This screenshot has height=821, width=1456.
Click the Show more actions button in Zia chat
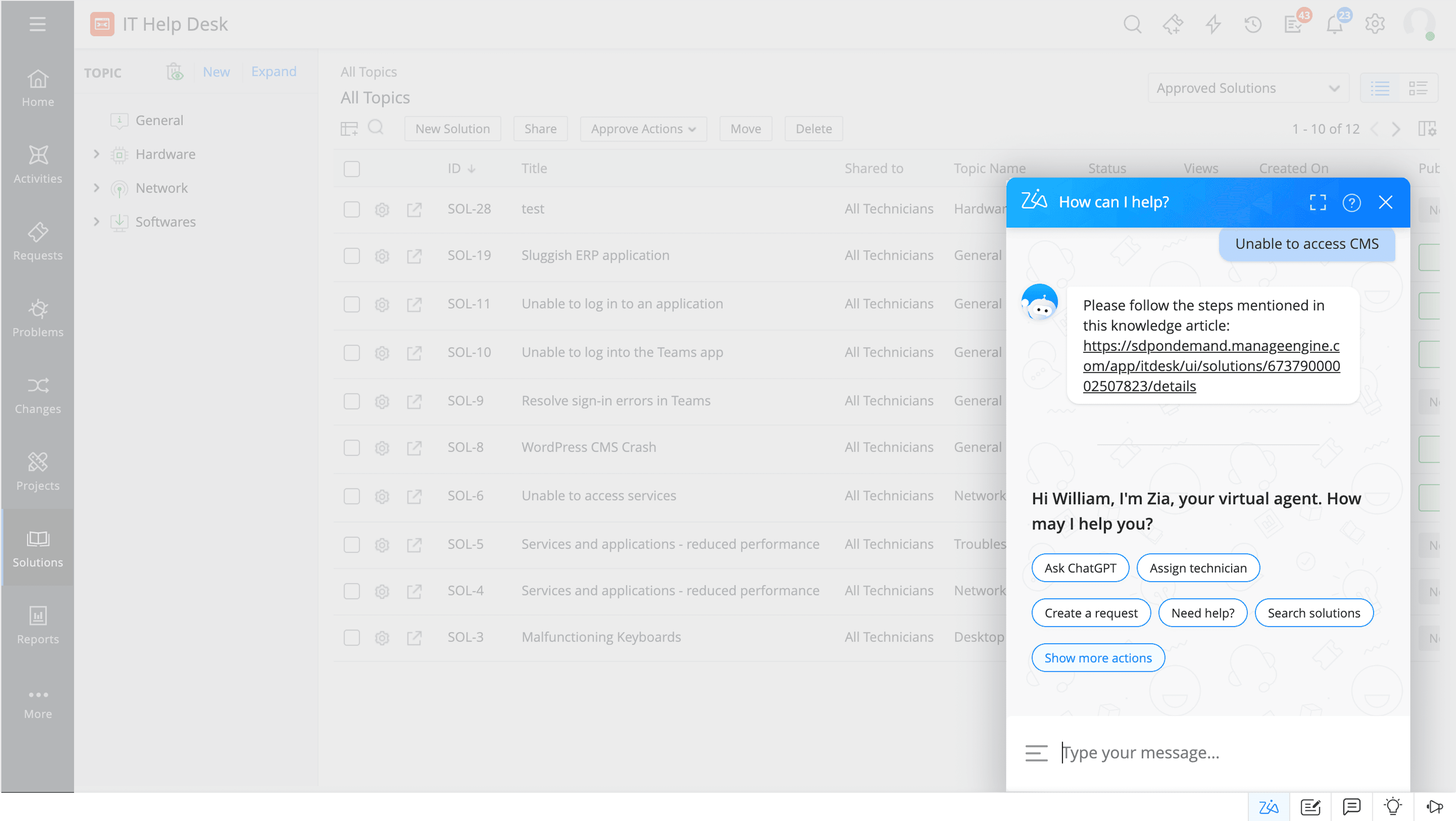coord(1098,657)
